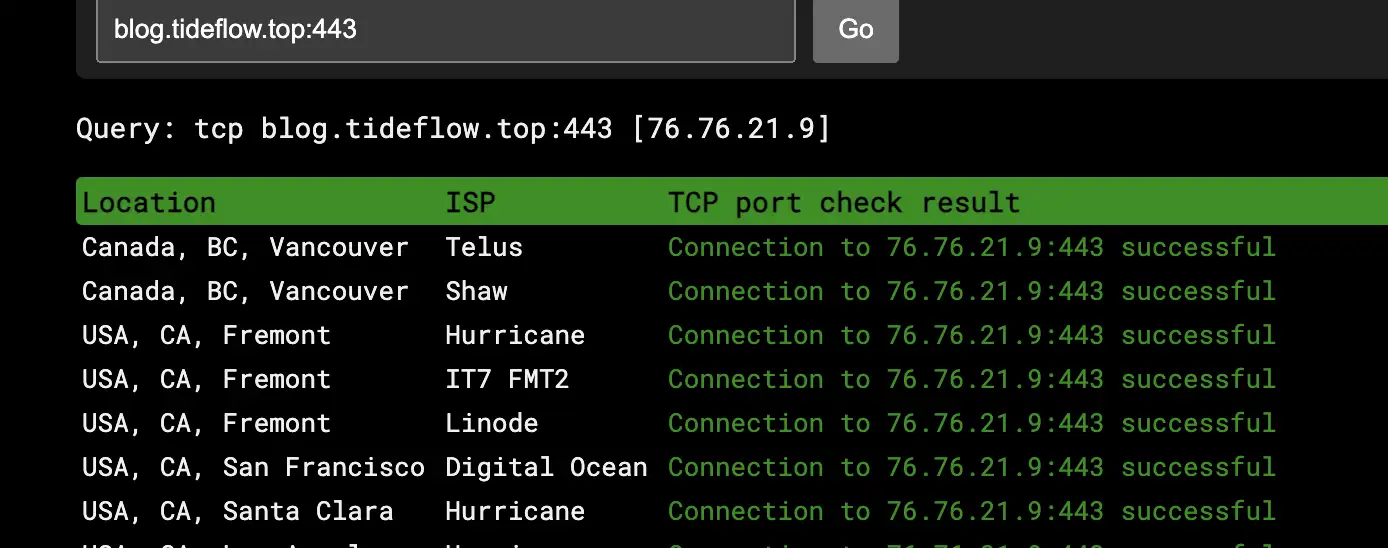Click the USA, CA, Santa Clara location

tap(237, 511)
